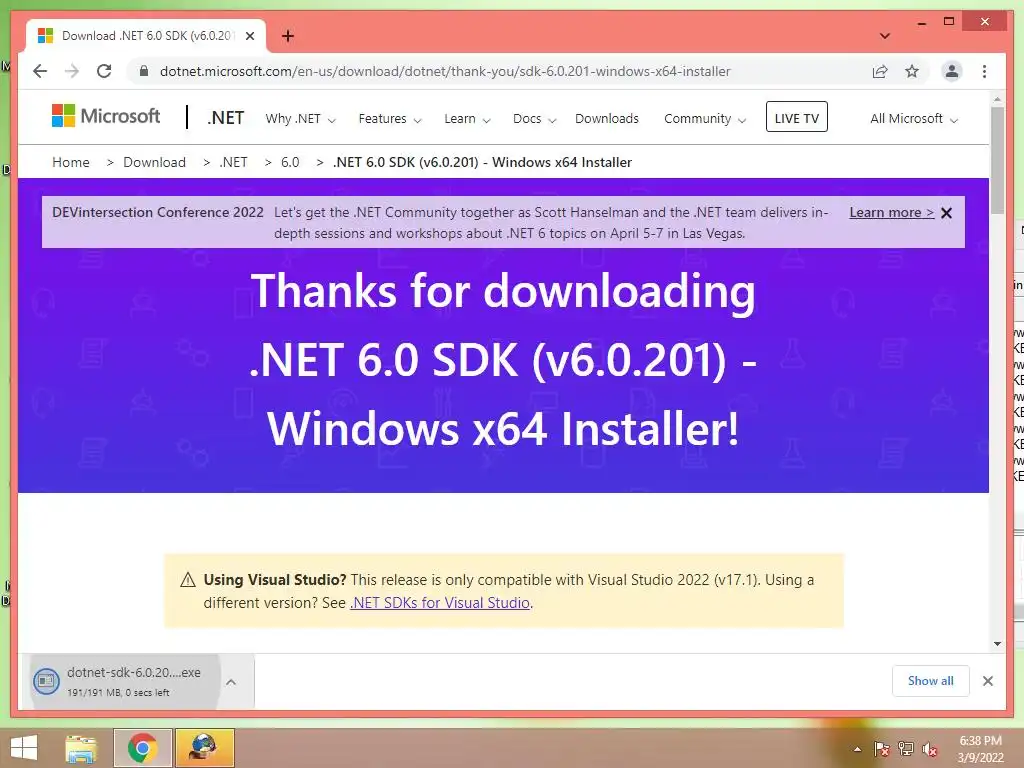
Task: Open a new tab with the plus button
Action: pos(288,36)
